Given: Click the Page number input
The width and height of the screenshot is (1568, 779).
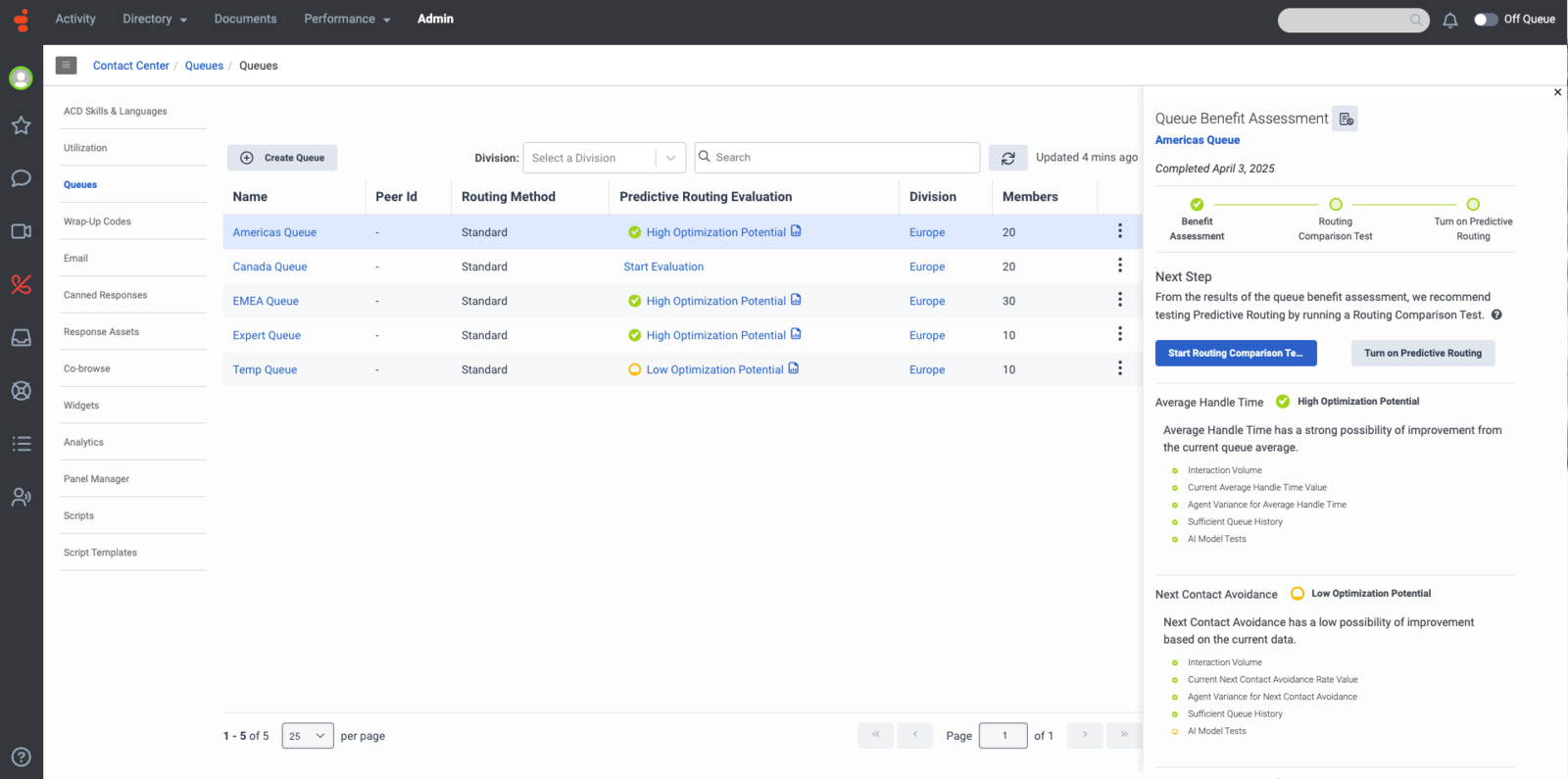Looking at the screenshot, I should tap(1004, 736).
